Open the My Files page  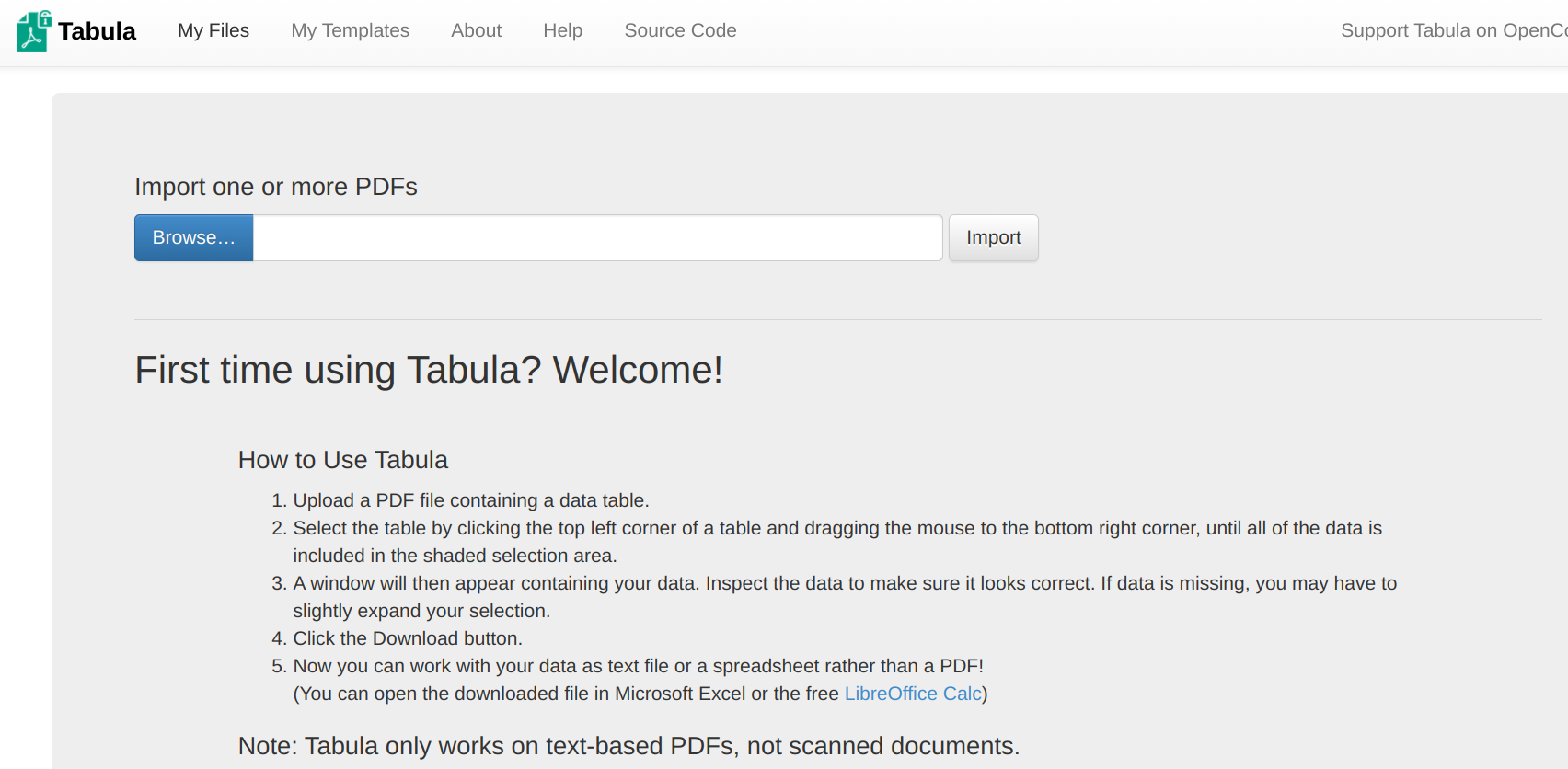pos(213,30)
